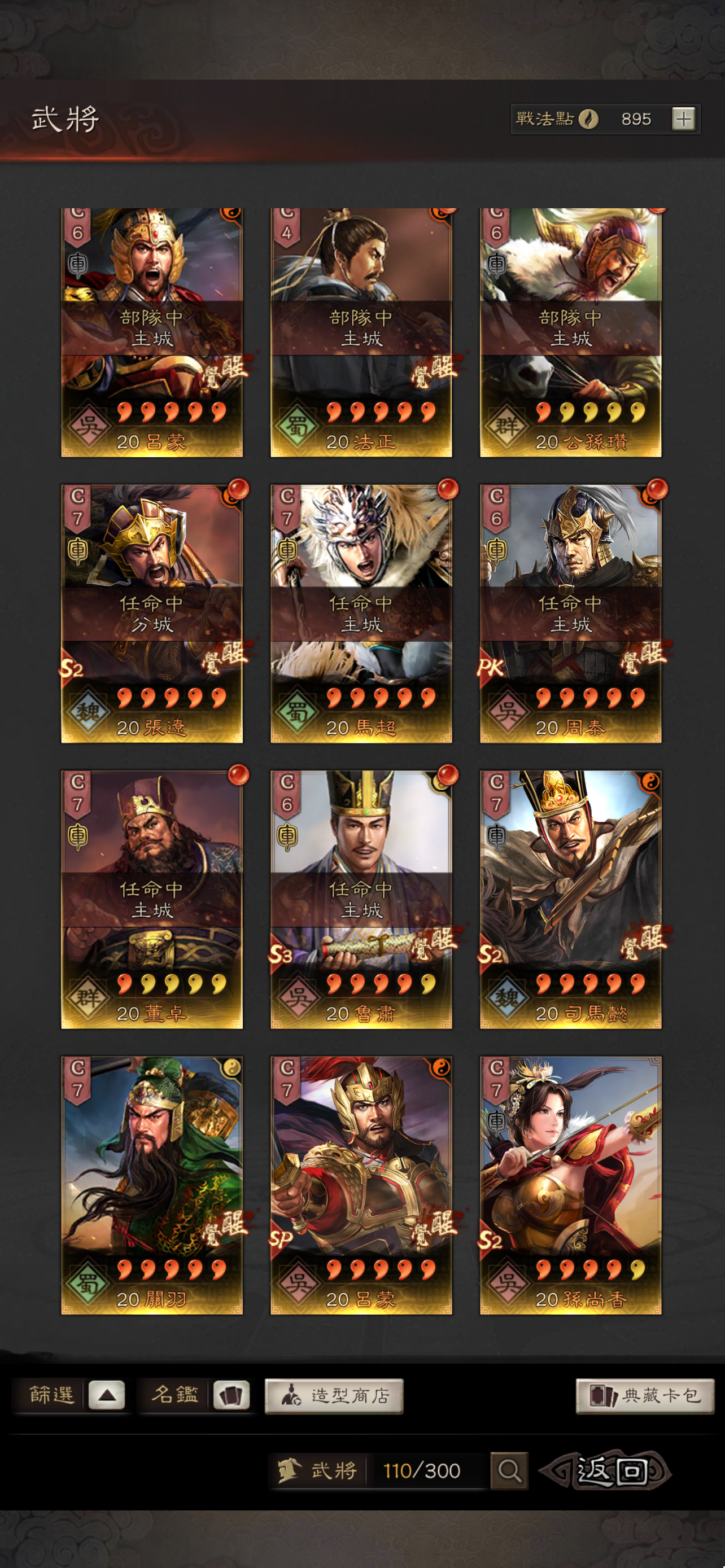The height and width of the screenshot is (1568, 725).
Task: Tap the 返回 back button
Action: tap(606, 1470)
